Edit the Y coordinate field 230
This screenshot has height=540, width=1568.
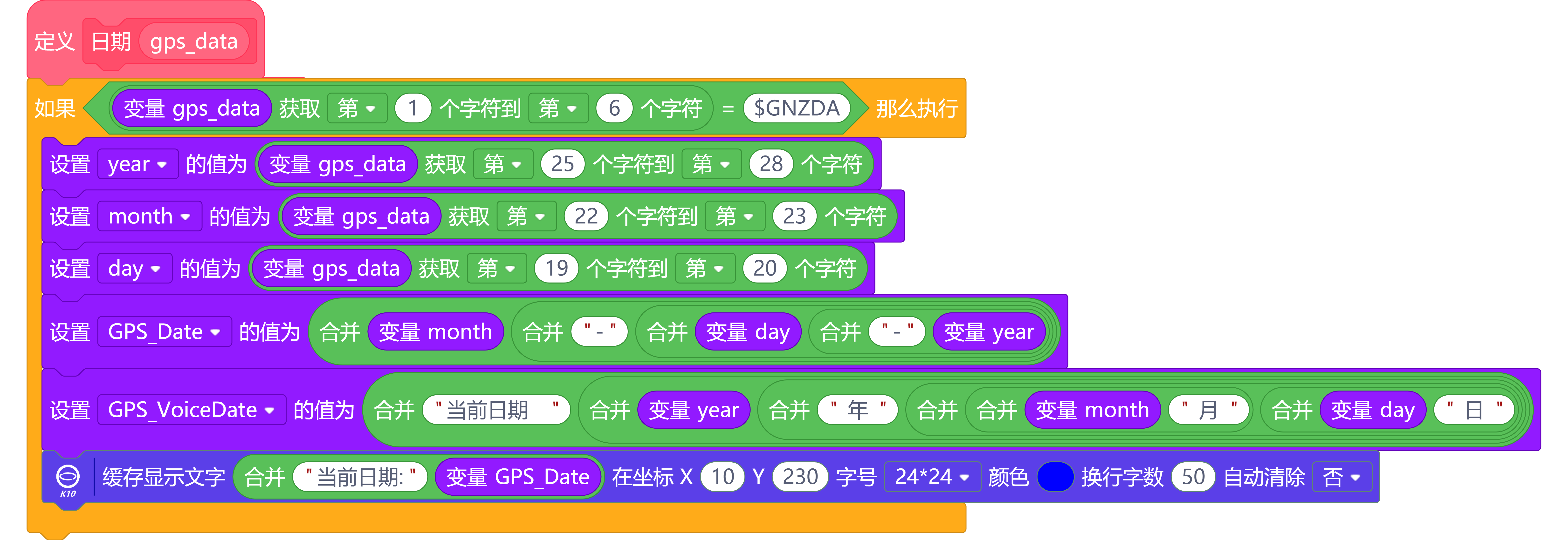(x=800, y=477)
